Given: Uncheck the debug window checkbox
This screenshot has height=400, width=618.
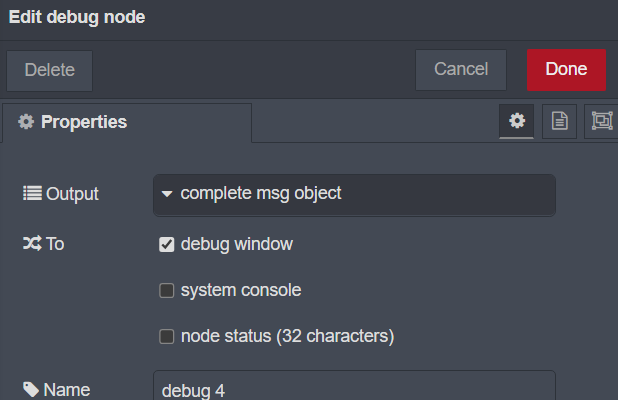Looking at the screenshot, I should pos(167,244).
